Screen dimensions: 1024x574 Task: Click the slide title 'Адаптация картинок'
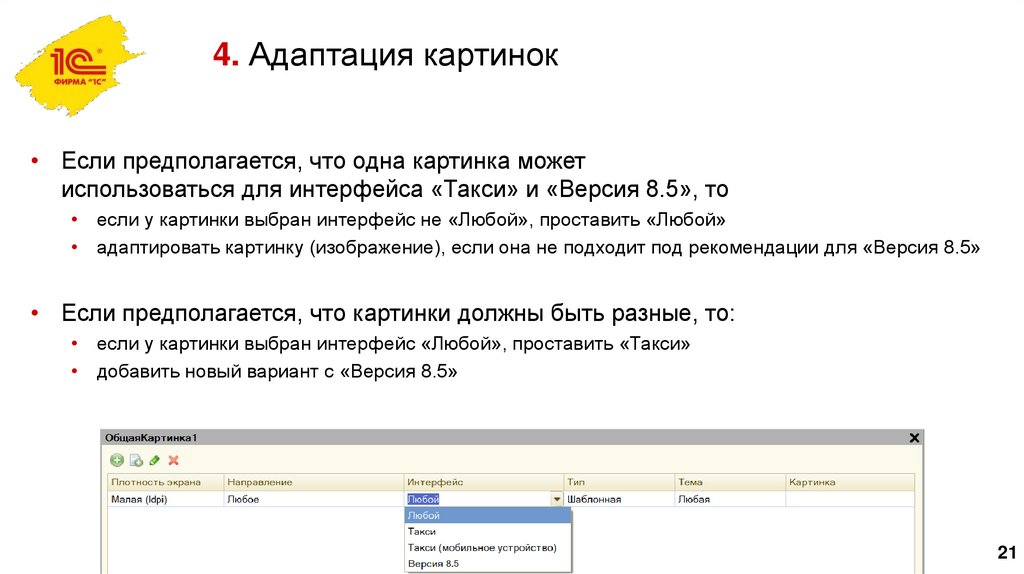coord(404,54)
